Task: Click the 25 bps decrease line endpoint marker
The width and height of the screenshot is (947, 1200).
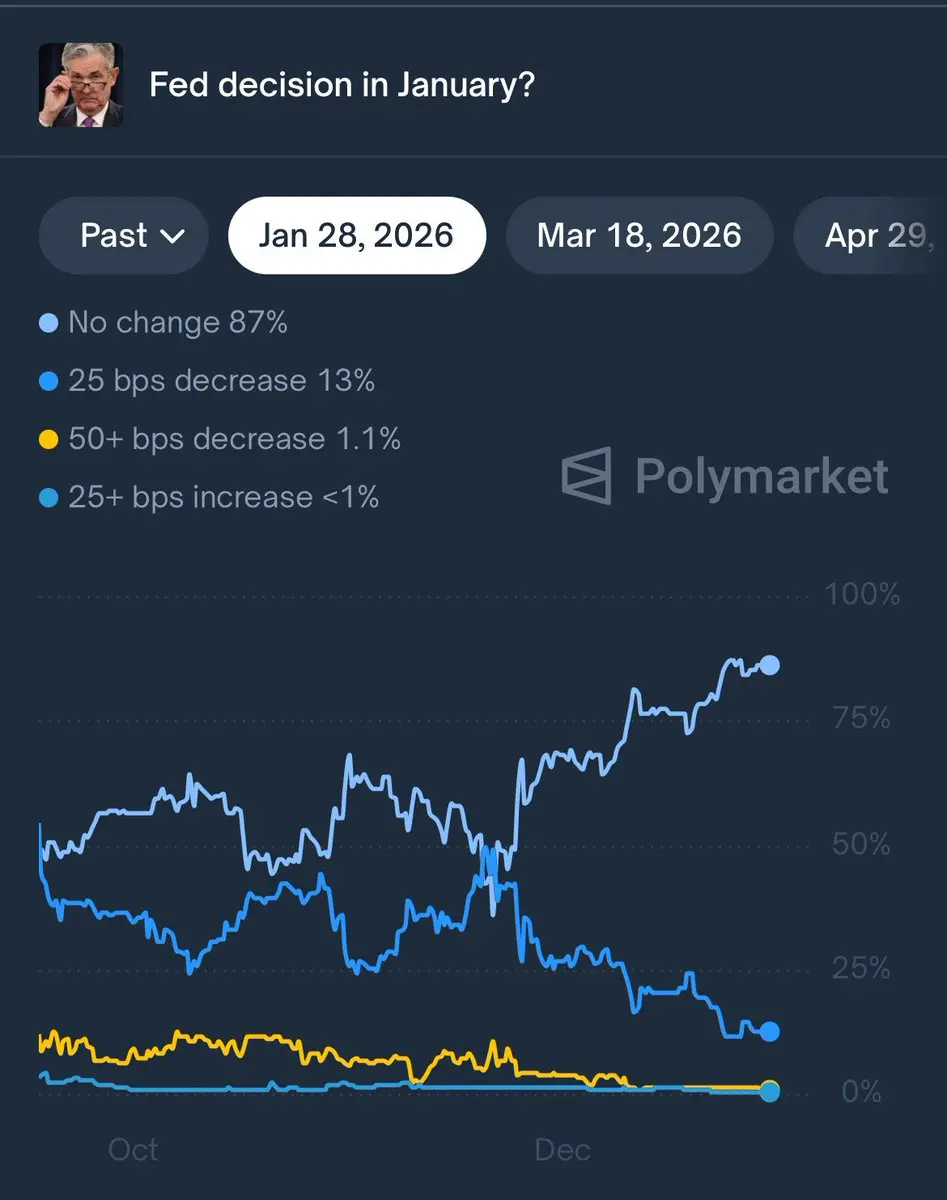Action: [x=769, y=1031]
